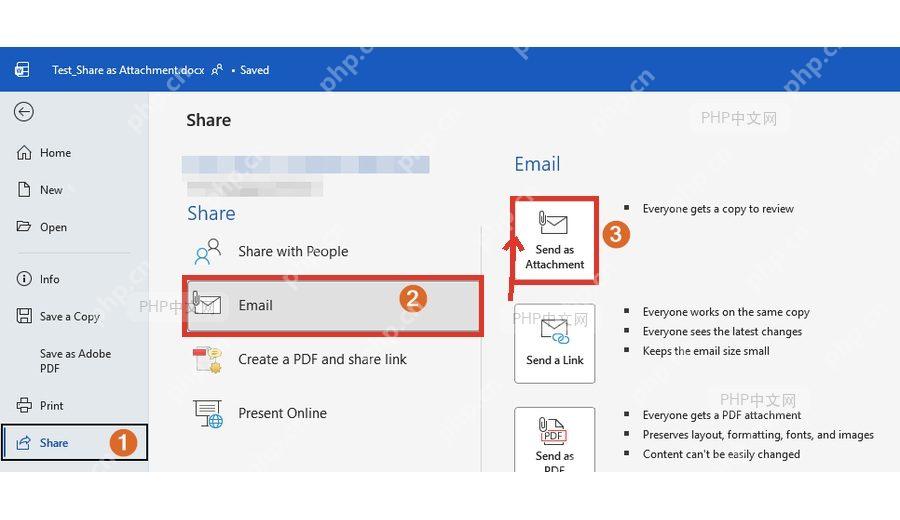
Task: Click the large Share page heading
Action: [208, 120]
